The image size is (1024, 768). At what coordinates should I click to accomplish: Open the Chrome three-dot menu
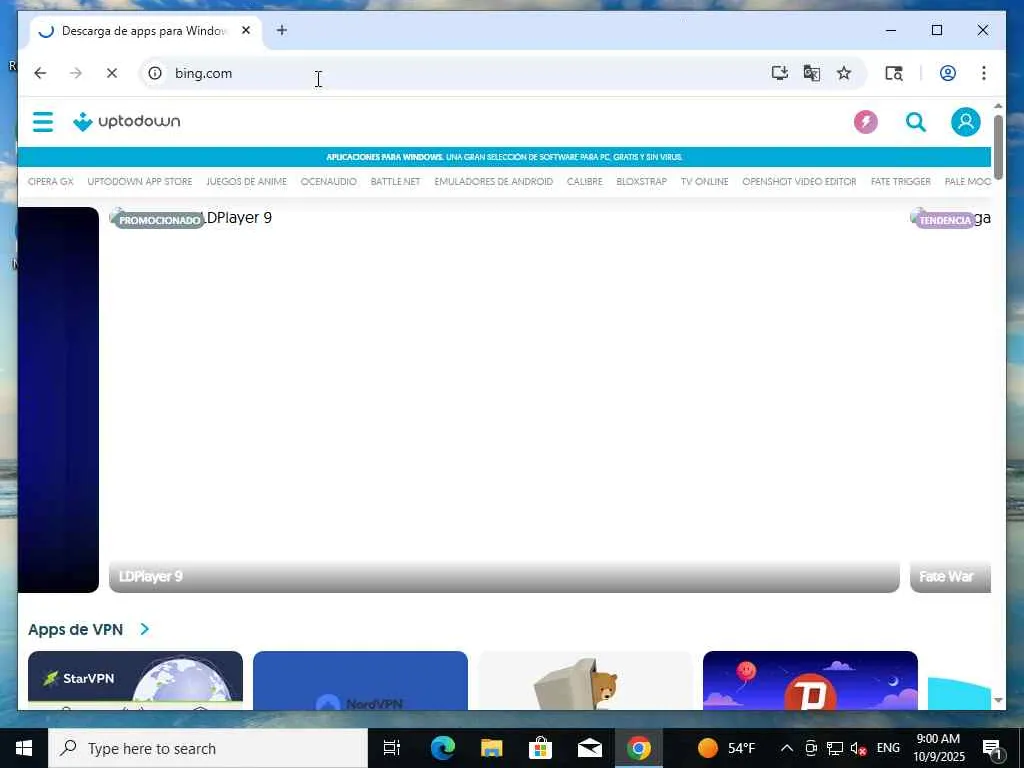tap(984, 73)
